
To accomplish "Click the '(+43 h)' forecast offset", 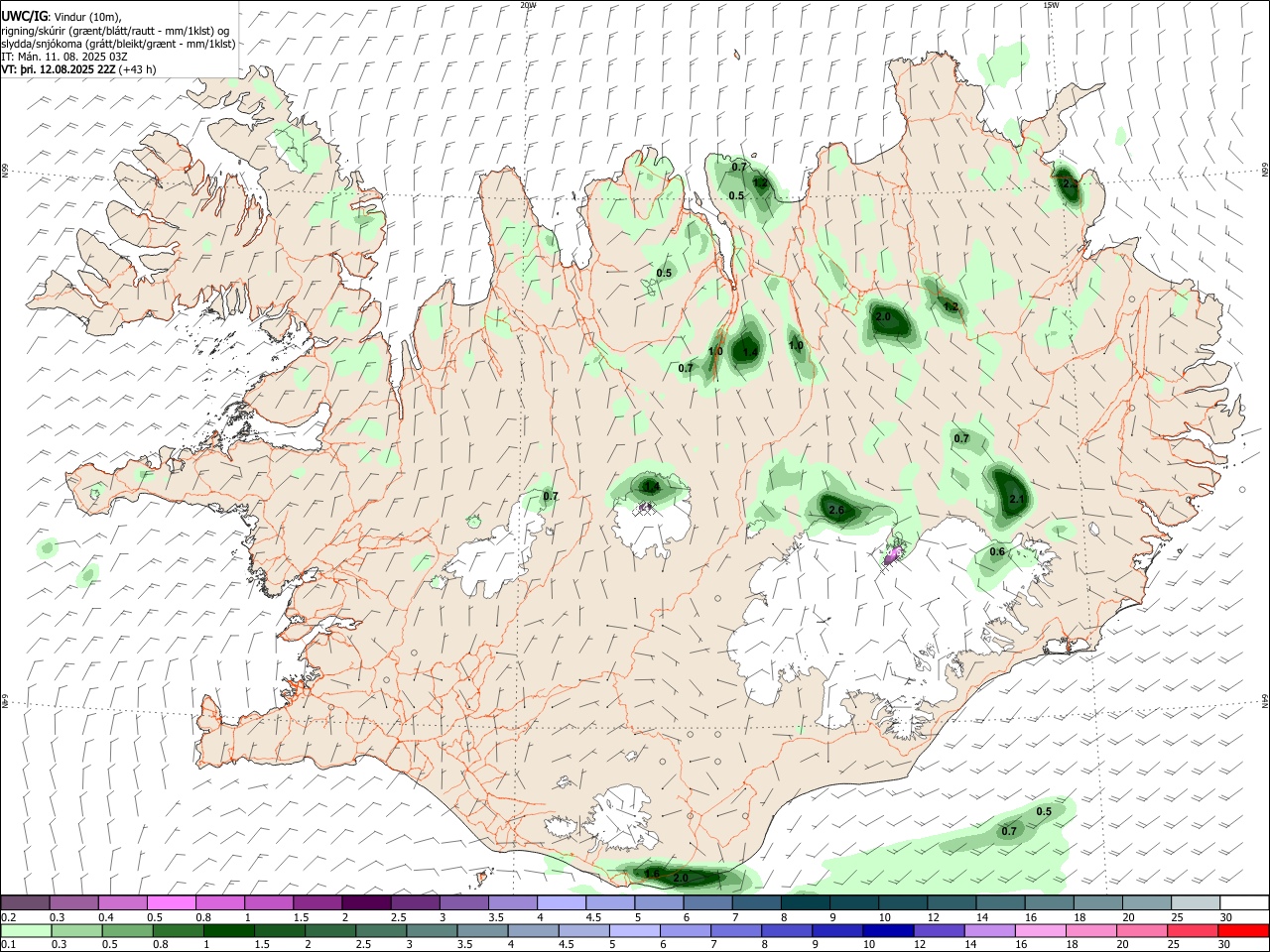I will [137, 69].
